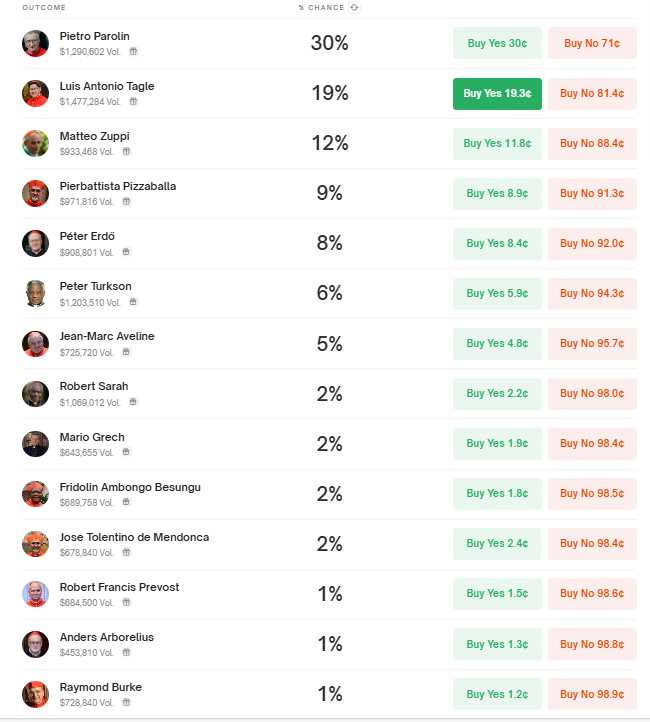Click the 19% chance for Tagle

[330, 93]
